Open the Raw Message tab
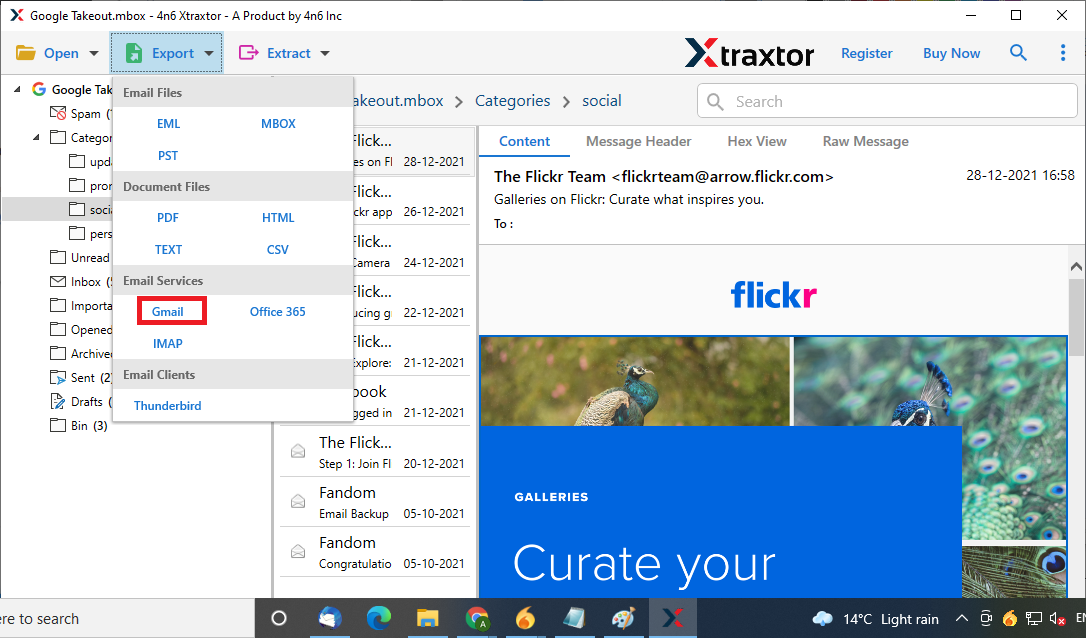 (x=865, y=142)
